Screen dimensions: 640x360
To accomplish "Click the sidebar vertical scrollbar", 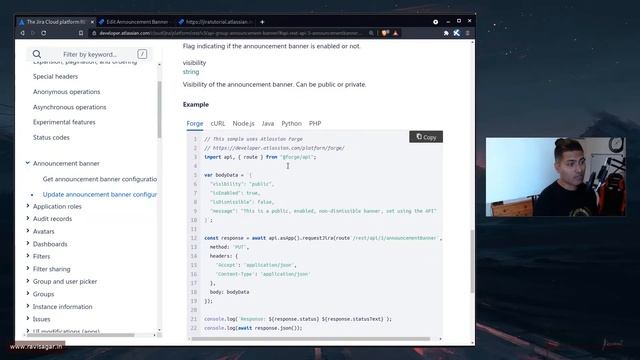I will tap(159, 109).
